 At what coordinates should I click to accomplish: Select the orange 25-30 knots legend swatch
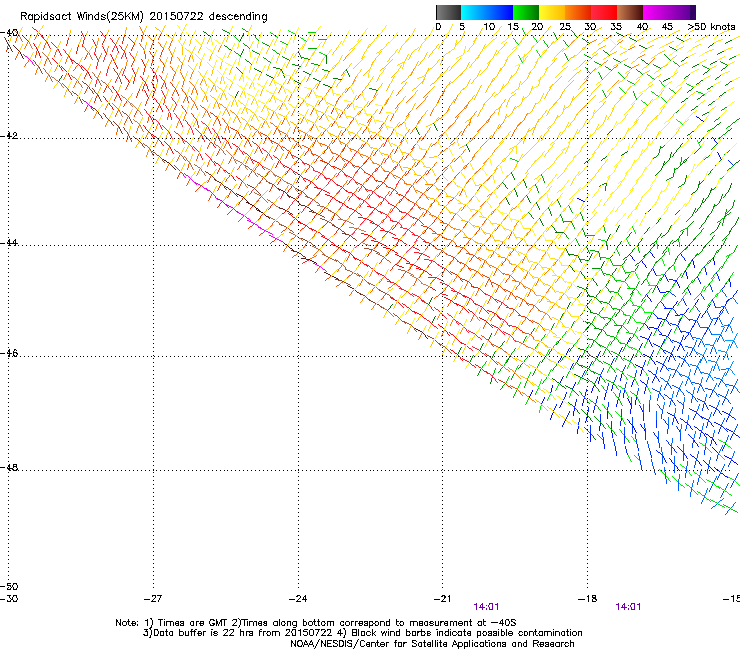pyautogui.click(x=578, y=12)
